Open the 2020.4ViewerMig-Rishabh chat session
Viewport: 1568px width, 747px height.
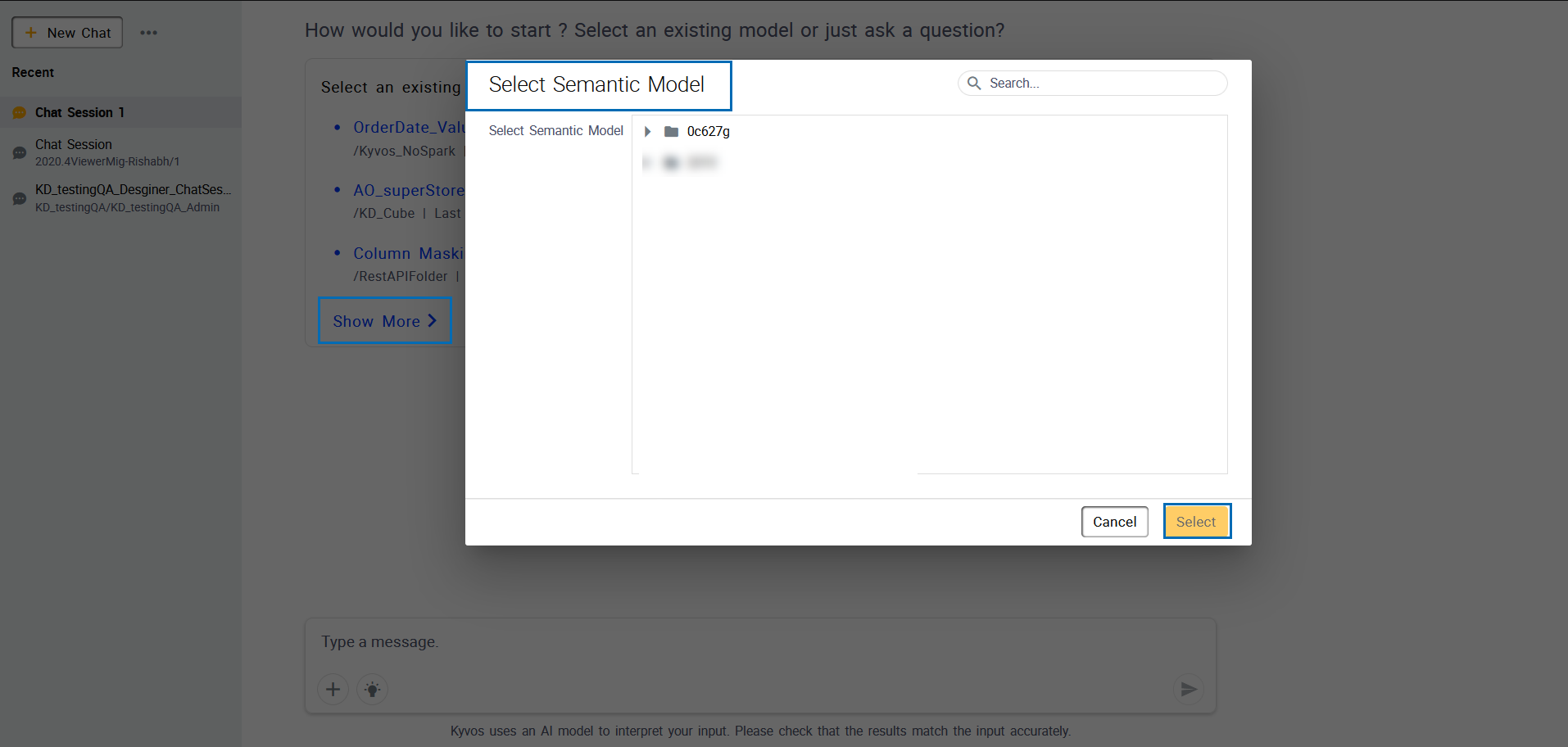tap(106, 152)
